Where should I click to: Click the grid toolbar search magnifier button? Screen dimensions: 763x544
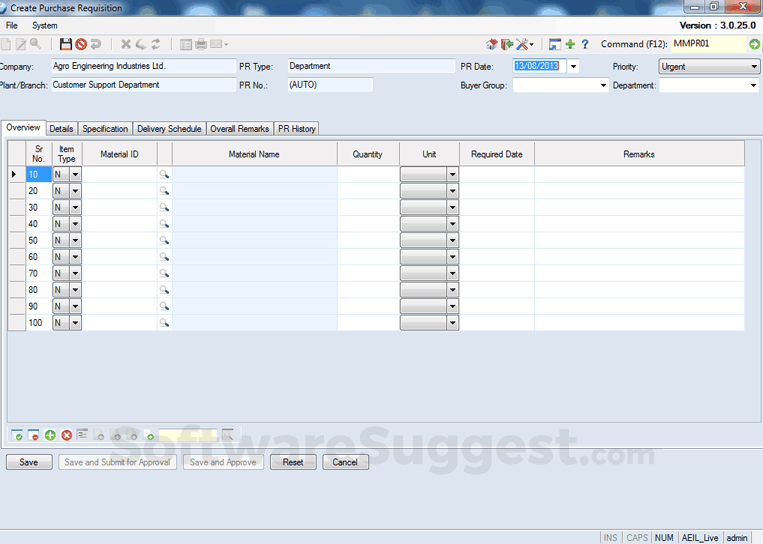(228, 435)
